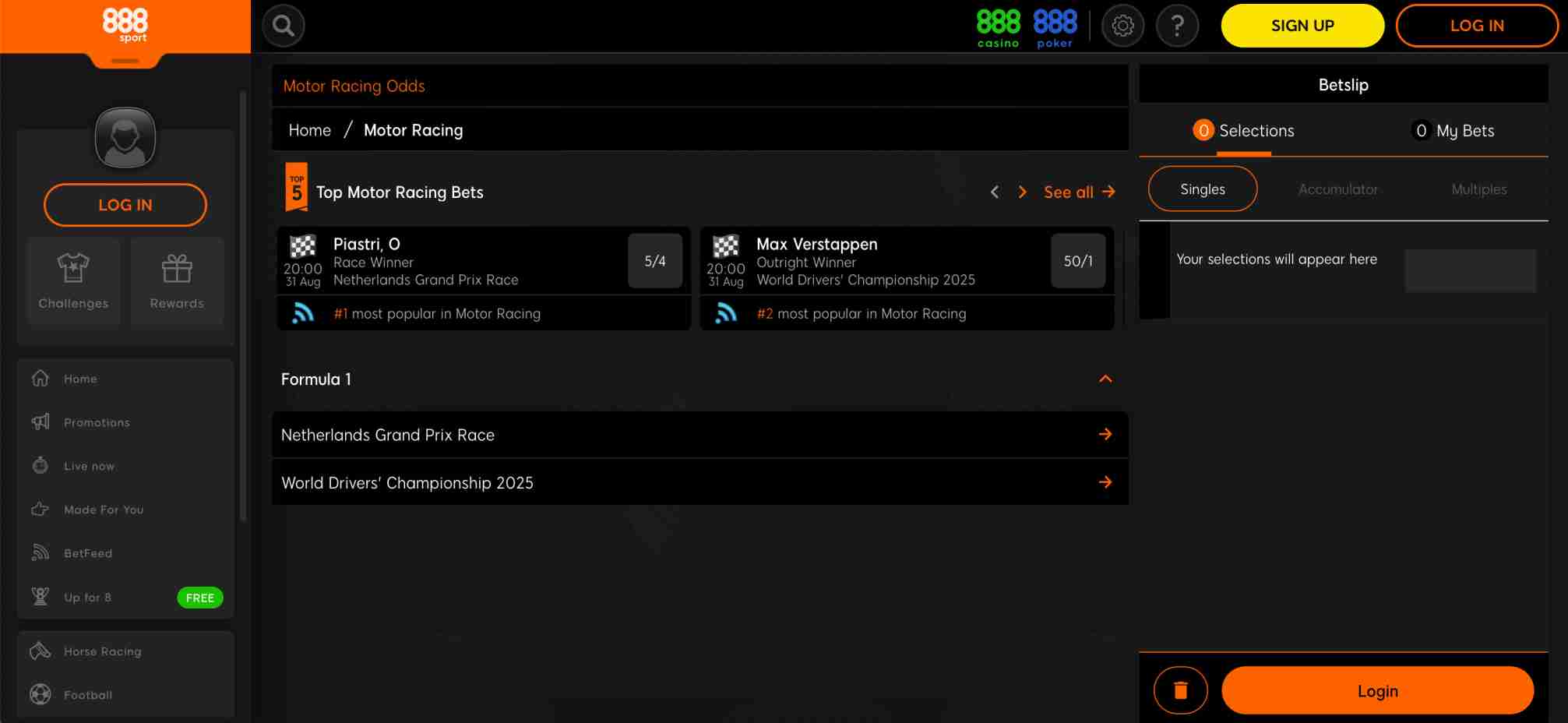The width and height of the screenshot is (1568, 723).
Task: Open Challenges shirt tile
Action: point(73,280)
